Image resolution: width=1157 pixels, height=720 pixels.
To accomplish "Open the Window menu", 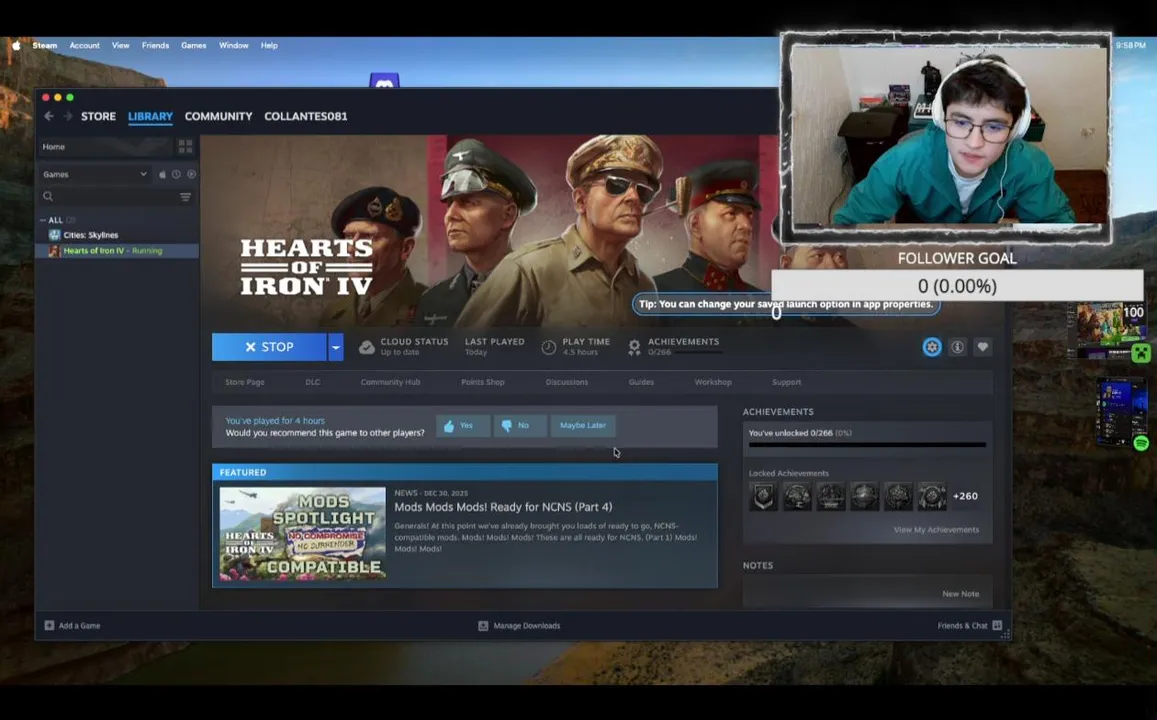I will point(233,45).
